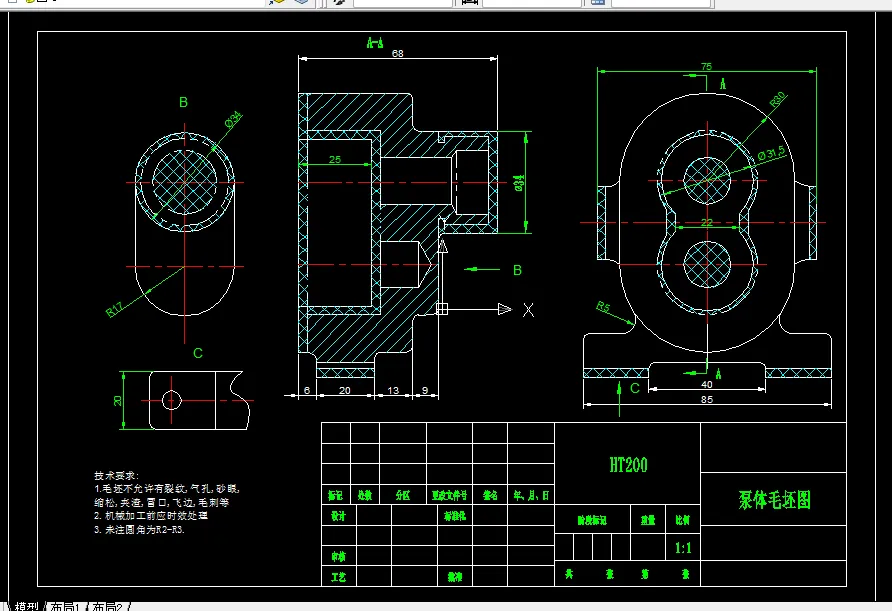Screen dimensions: 892x611
Task: Click the X axis label of the UCS icon
Action: [528, 310]
